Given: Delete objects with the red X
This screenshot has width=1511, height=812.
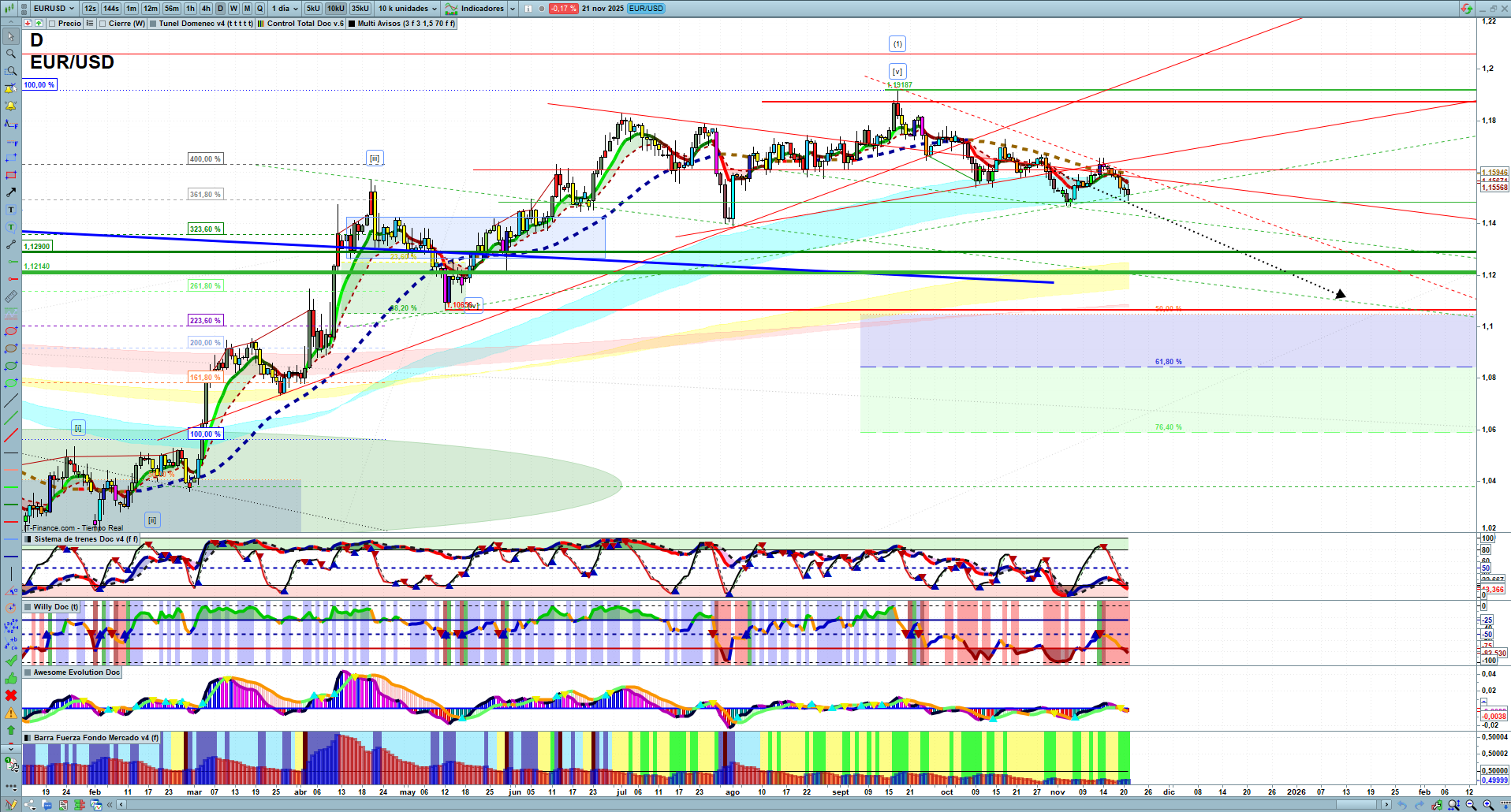Looking at the screenshot, I should point(11,695).
